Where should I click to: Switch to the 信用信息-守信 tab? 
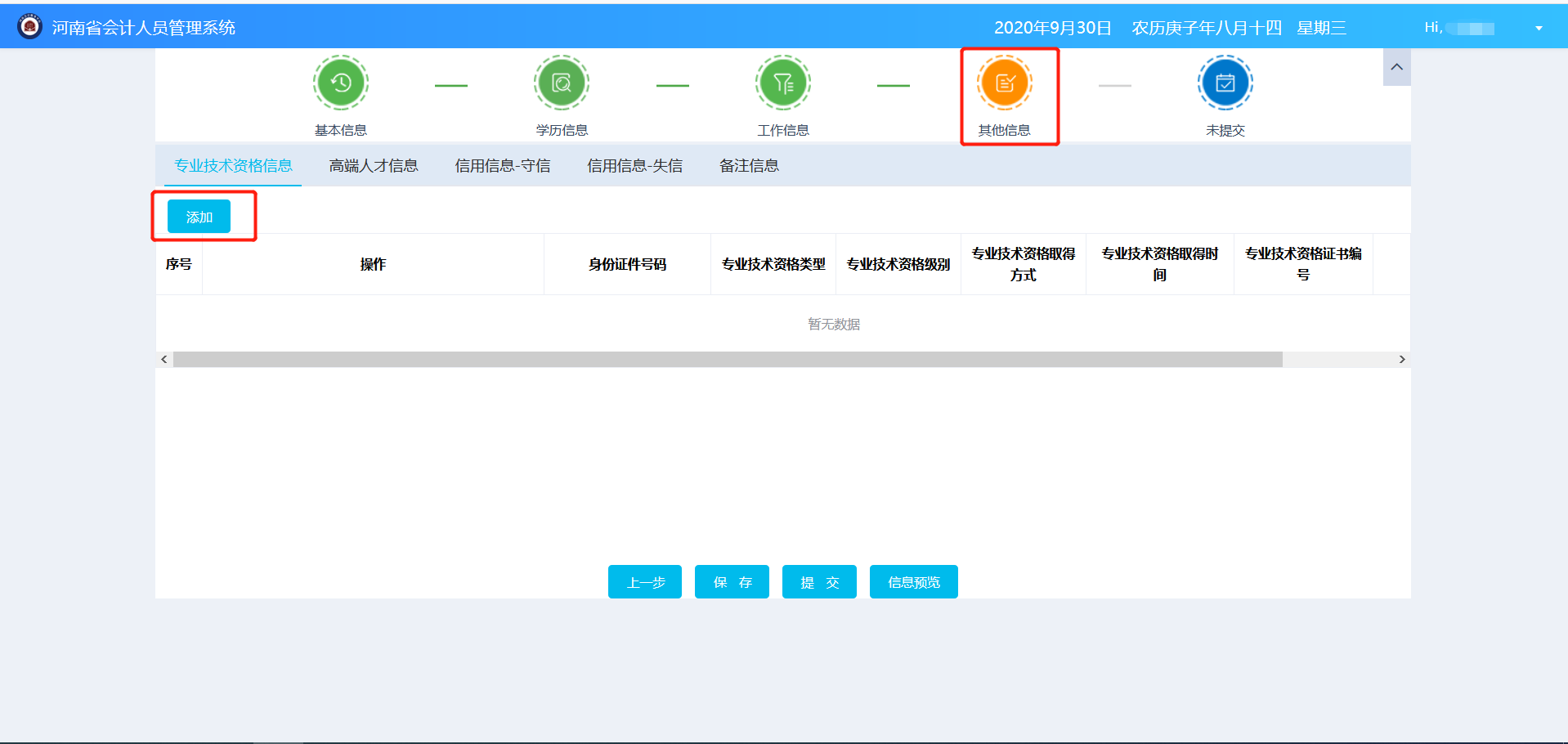[504, 165]
